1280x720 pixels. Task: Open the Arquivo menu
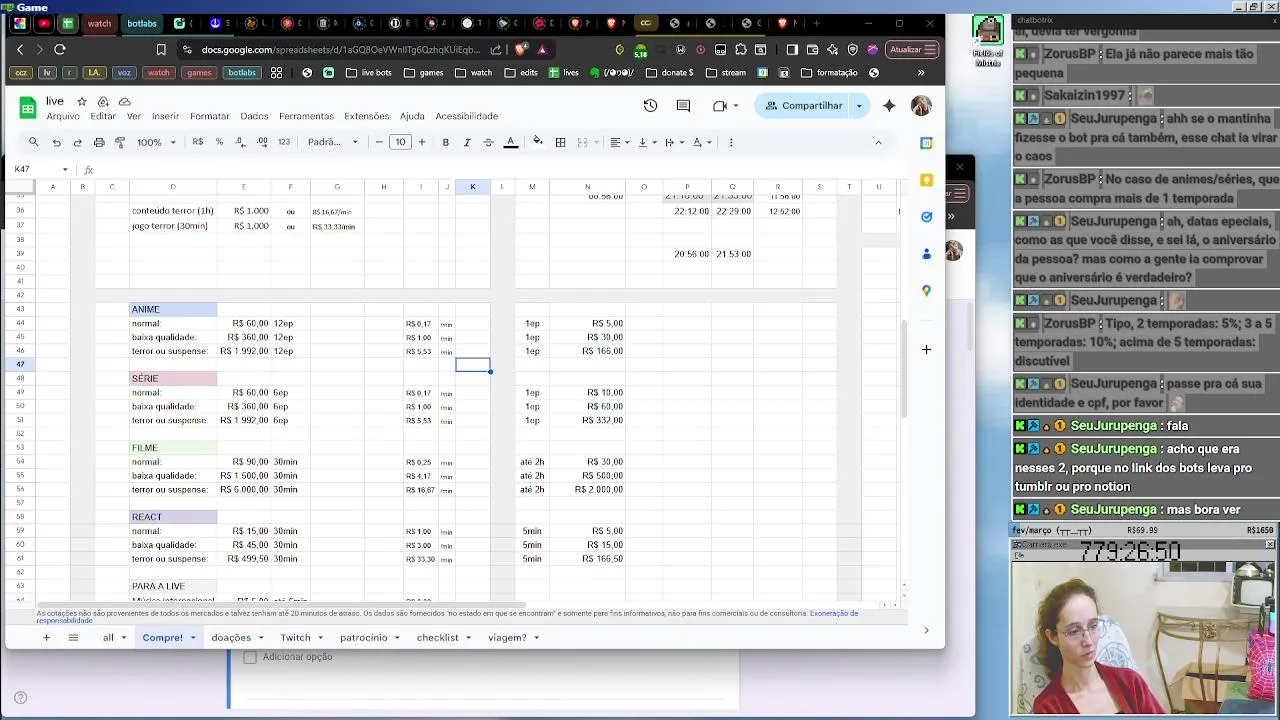click(x=63, y=116)
